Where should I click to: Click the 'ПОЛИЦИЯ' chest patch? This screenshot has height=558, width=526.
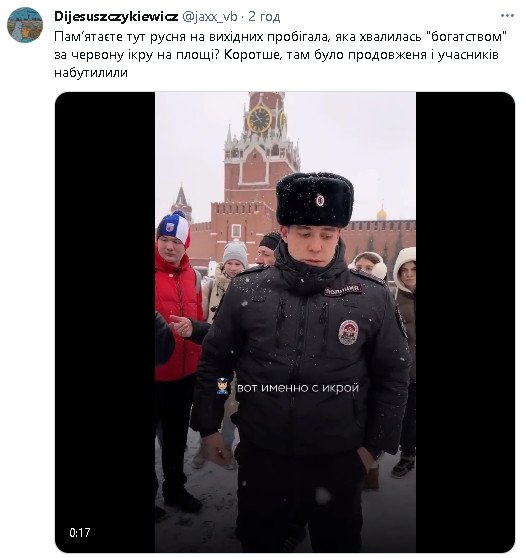[x=343, y=289]
